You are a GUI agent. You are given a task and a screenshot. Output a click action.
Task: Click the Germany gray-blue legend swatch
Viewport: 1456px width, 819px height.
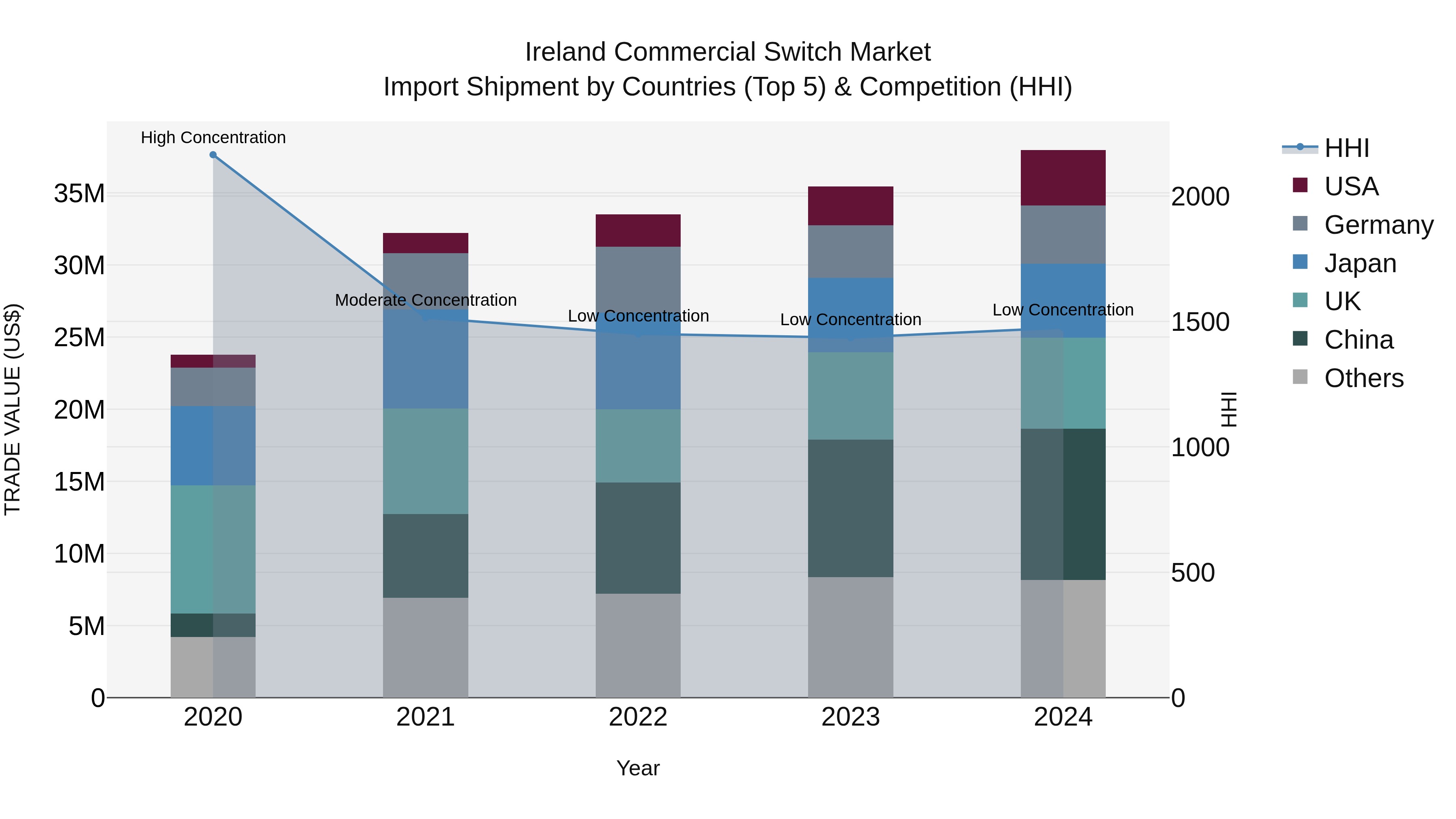[x=1300, y=223]
